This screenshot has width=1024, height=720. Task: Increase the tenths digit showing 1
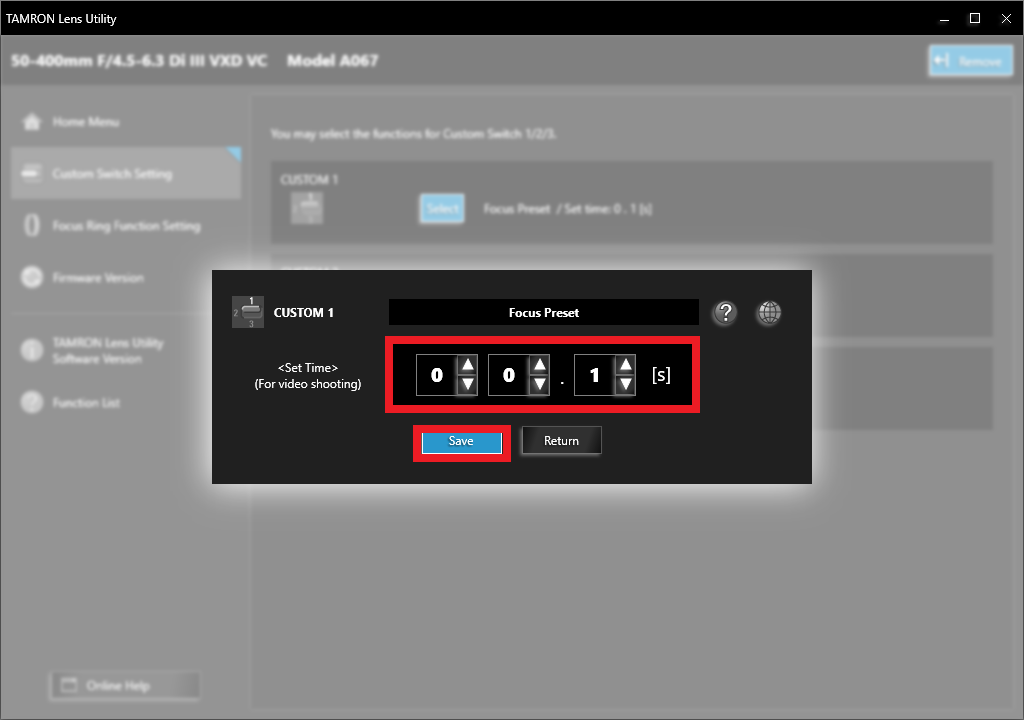[626, 365]
